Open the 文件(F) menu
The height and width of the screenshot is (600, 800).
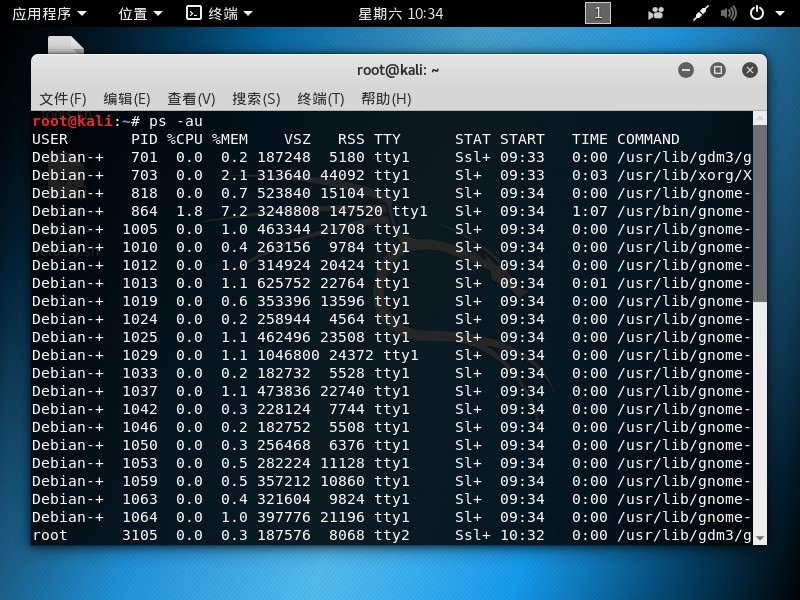click(63, 98)
